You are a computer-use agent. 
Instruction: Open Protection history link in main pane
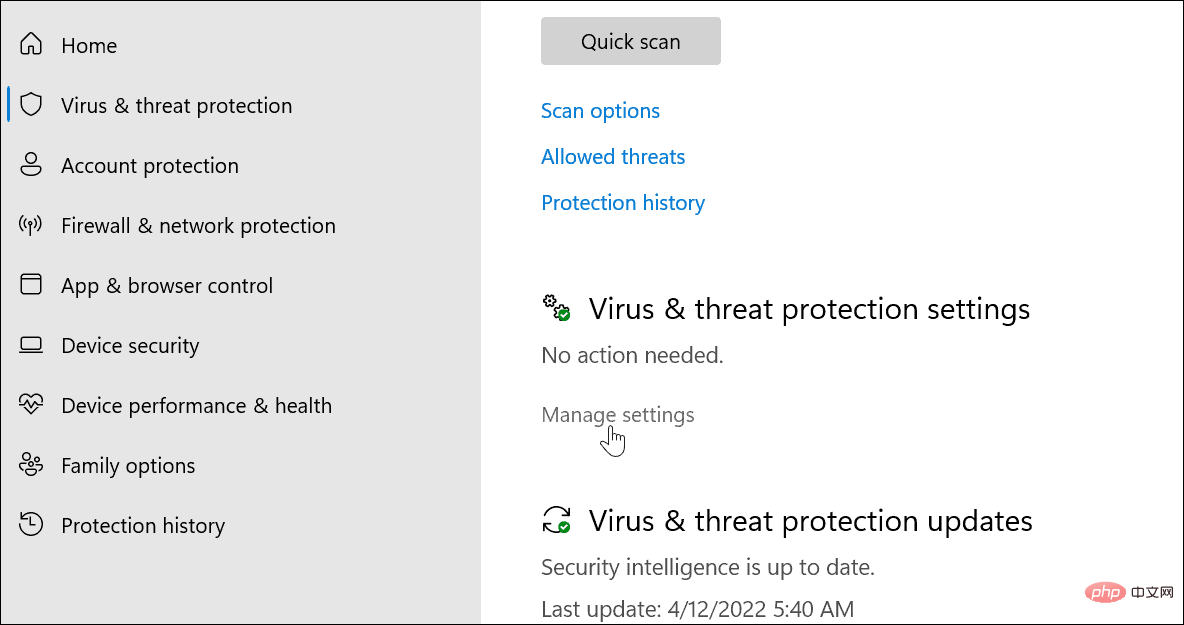pyautogui.click(x=623, y=203)
